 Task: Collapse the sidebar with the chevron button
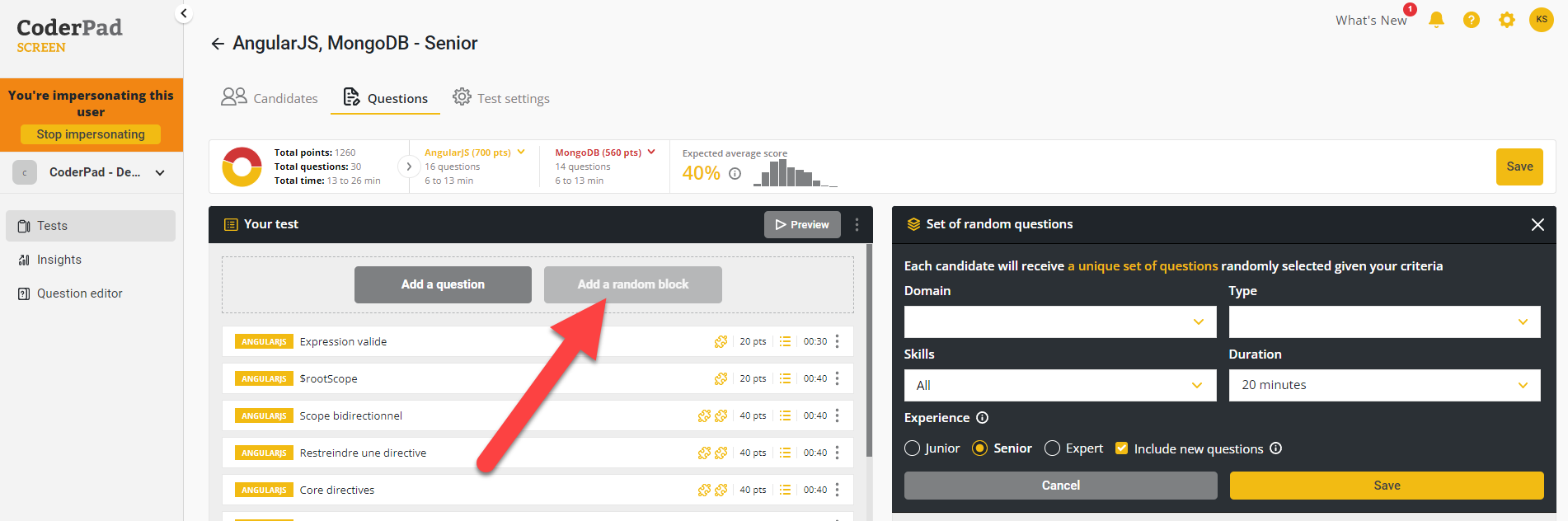click(184, 13)
